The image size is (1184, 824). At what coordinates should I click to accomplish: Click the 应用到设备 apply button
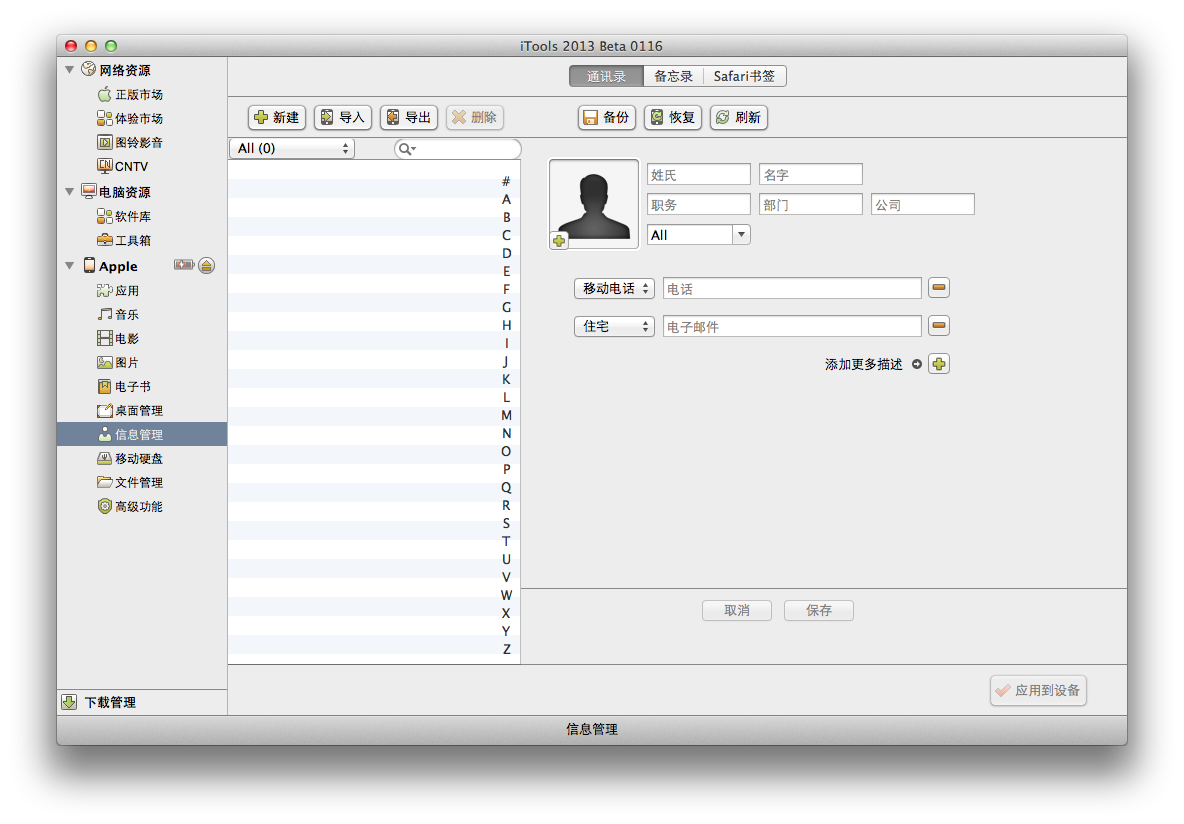coord(1038,690)
